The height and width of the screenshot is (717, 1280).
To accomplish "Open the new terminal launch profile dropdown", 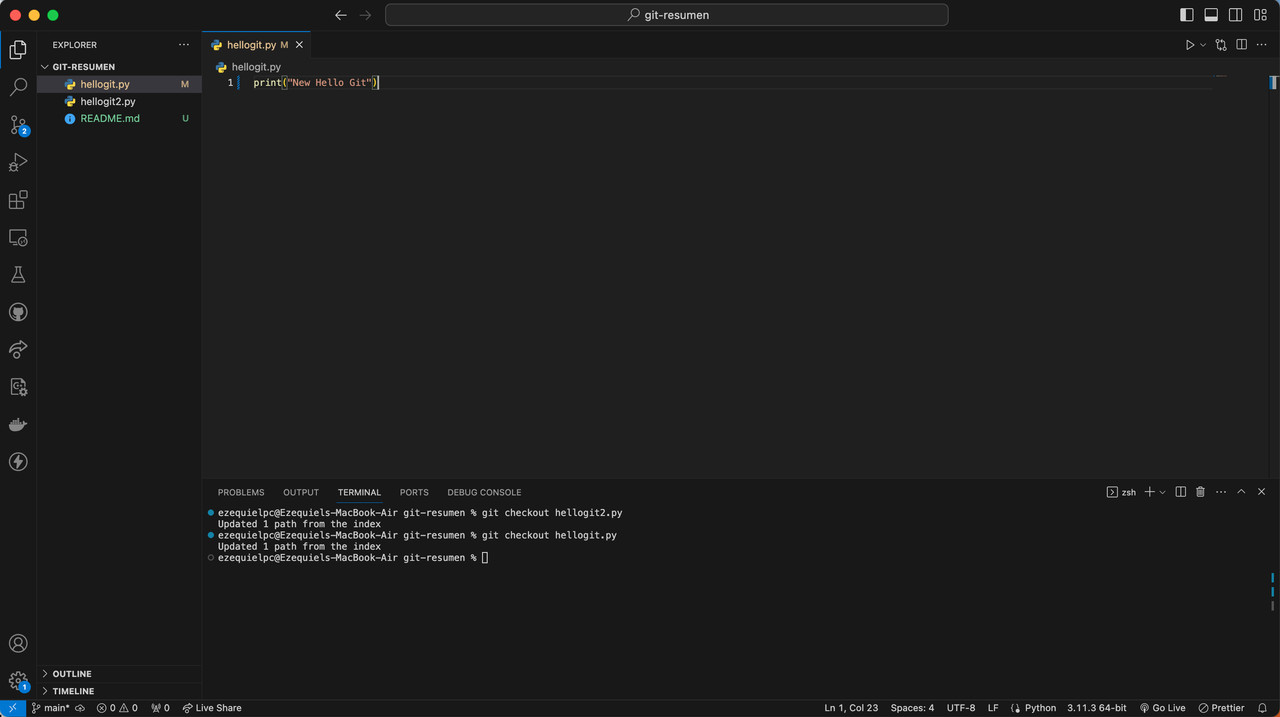I will pyautogui.click(x=1162, y=492).
